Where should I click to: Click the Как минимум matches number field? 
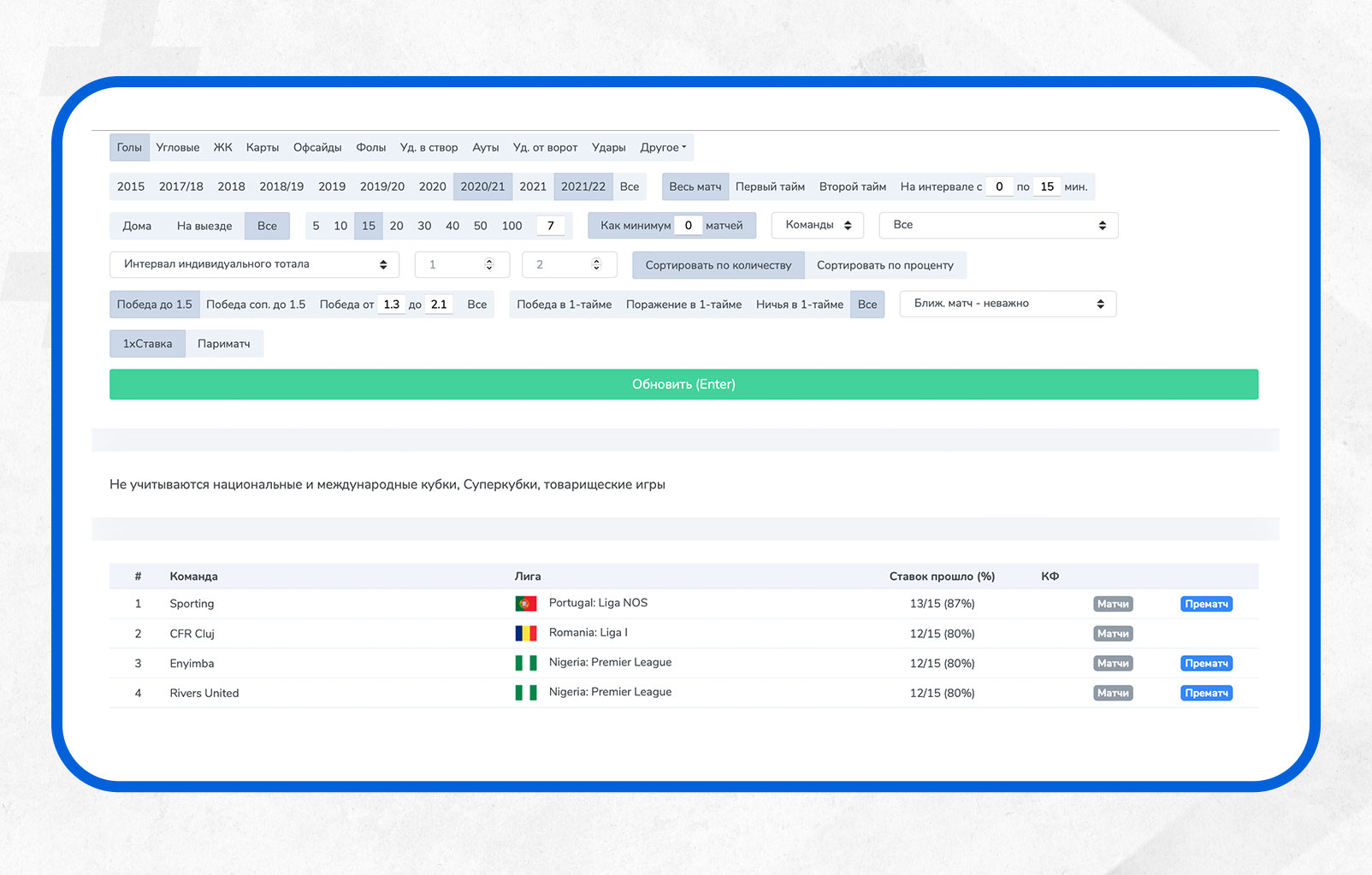pos(688,226)
